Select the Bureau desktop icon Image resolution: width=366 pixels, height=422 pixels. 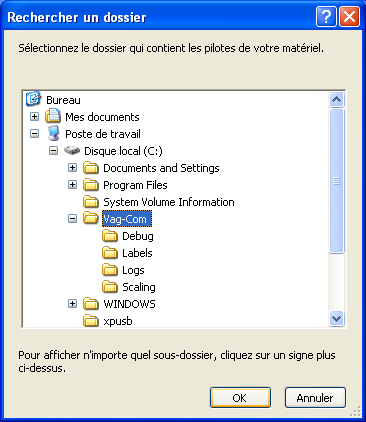click(x=33, y=99)
